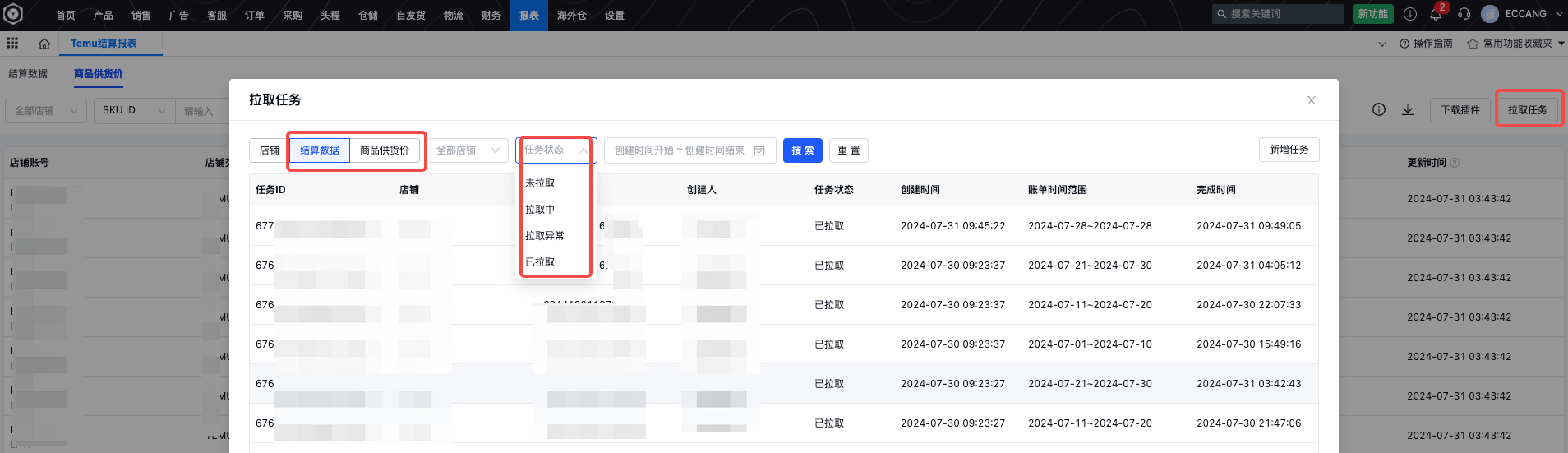The image size is (1568, 453).
Task: Expand the 全部店铺 dropdown in dialog
Action: [468, 150]
